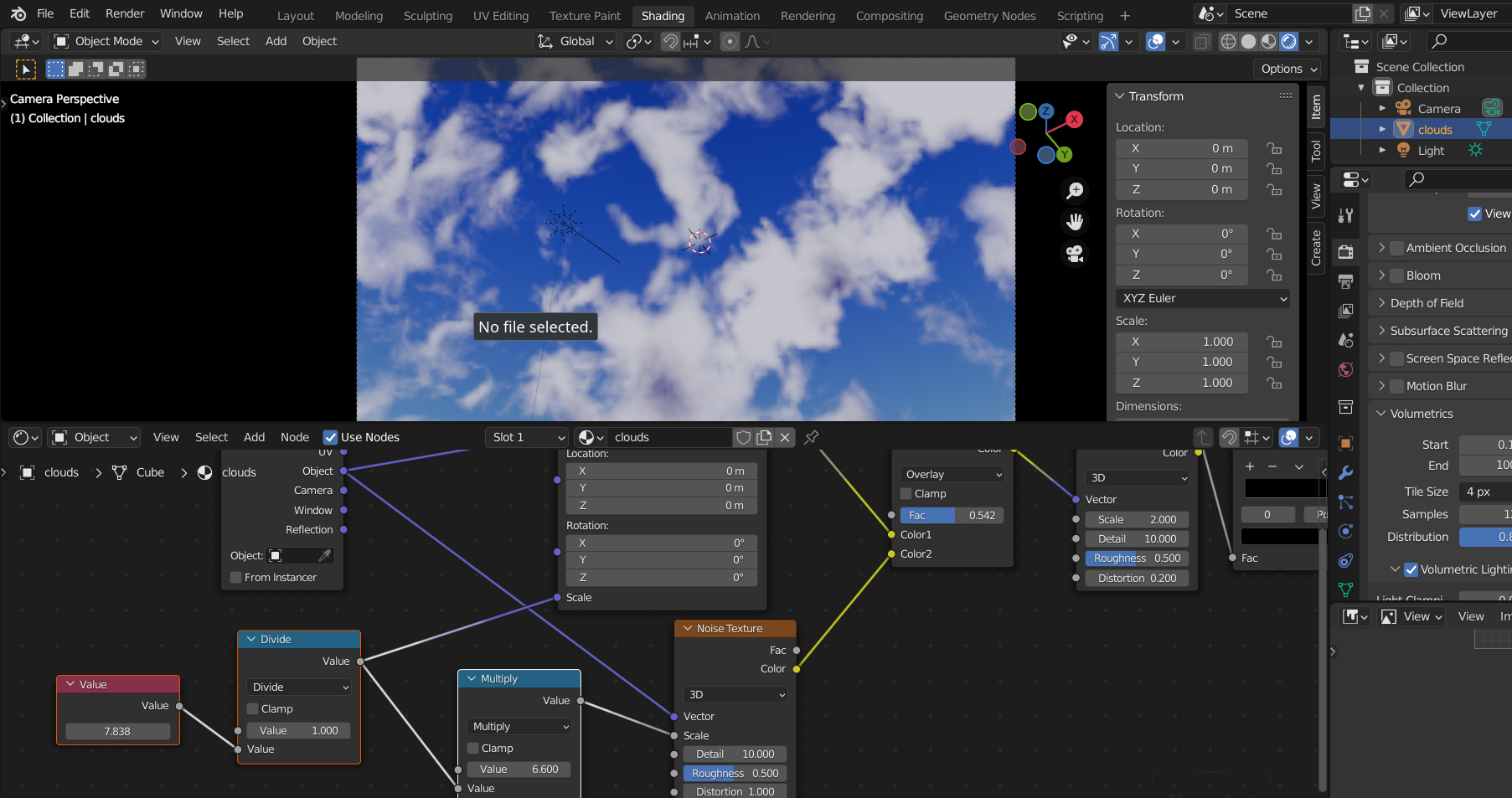Click the fake user shield icon
1512x798 pixels.
[743, 437]
